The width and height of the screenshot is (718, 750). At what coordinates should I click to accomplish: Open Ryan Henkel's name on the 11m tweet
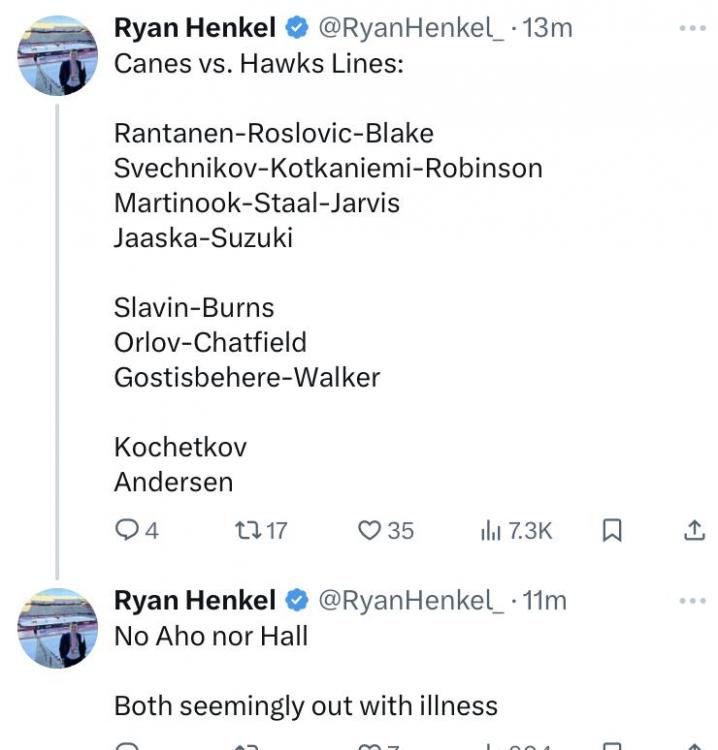click(194, 600)
